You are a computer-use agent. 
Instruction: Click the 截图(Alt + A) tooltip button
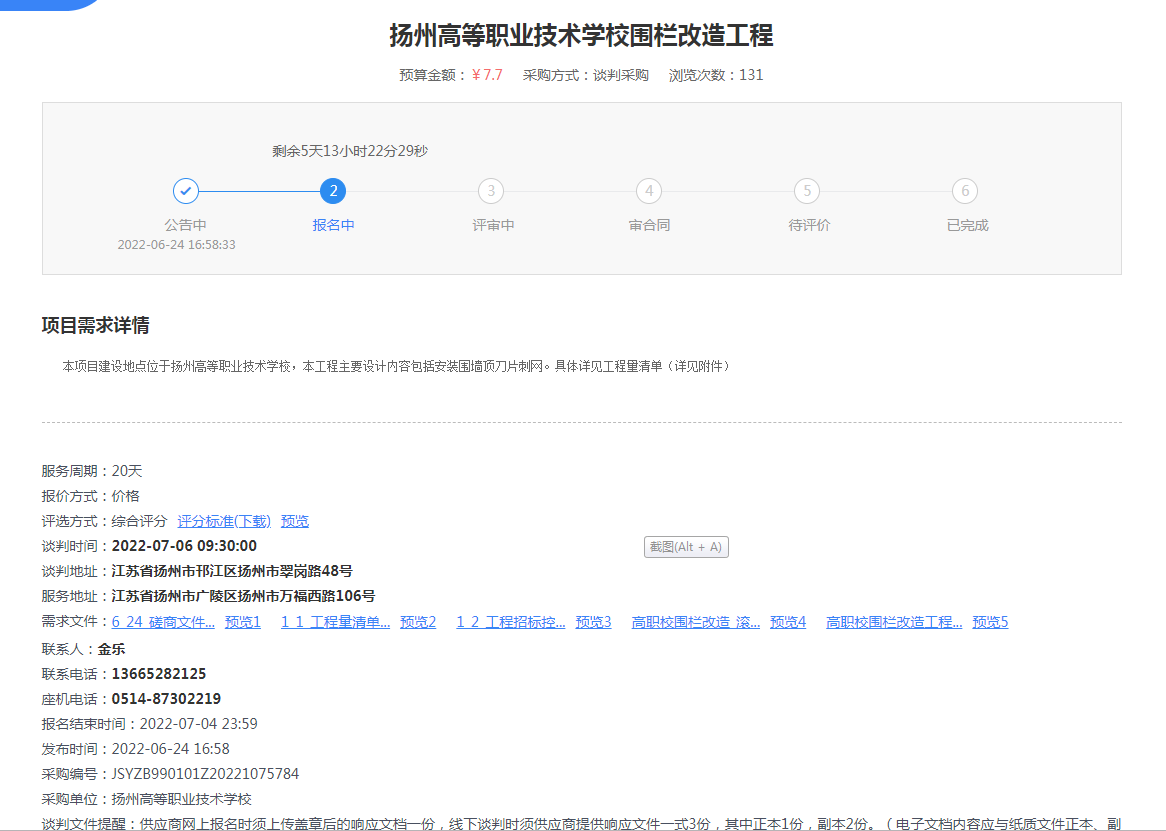tap(686, 547)
